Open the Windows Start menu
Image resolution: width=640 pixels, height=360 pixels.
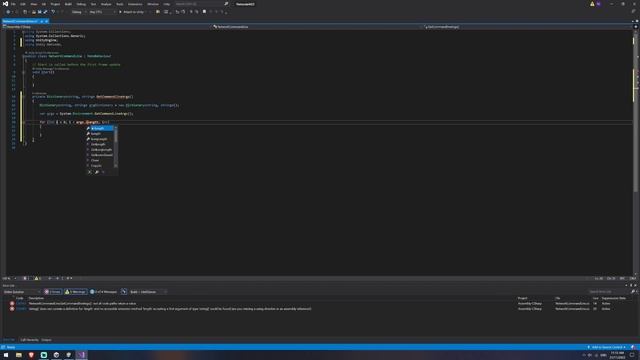coord(6,355)
